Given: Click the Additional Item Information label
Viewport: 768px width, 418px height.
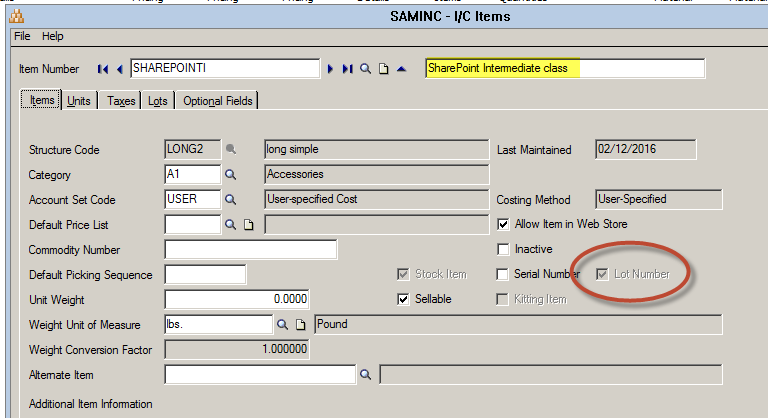Looking at the screenshot, I should (x=91, y=404).
